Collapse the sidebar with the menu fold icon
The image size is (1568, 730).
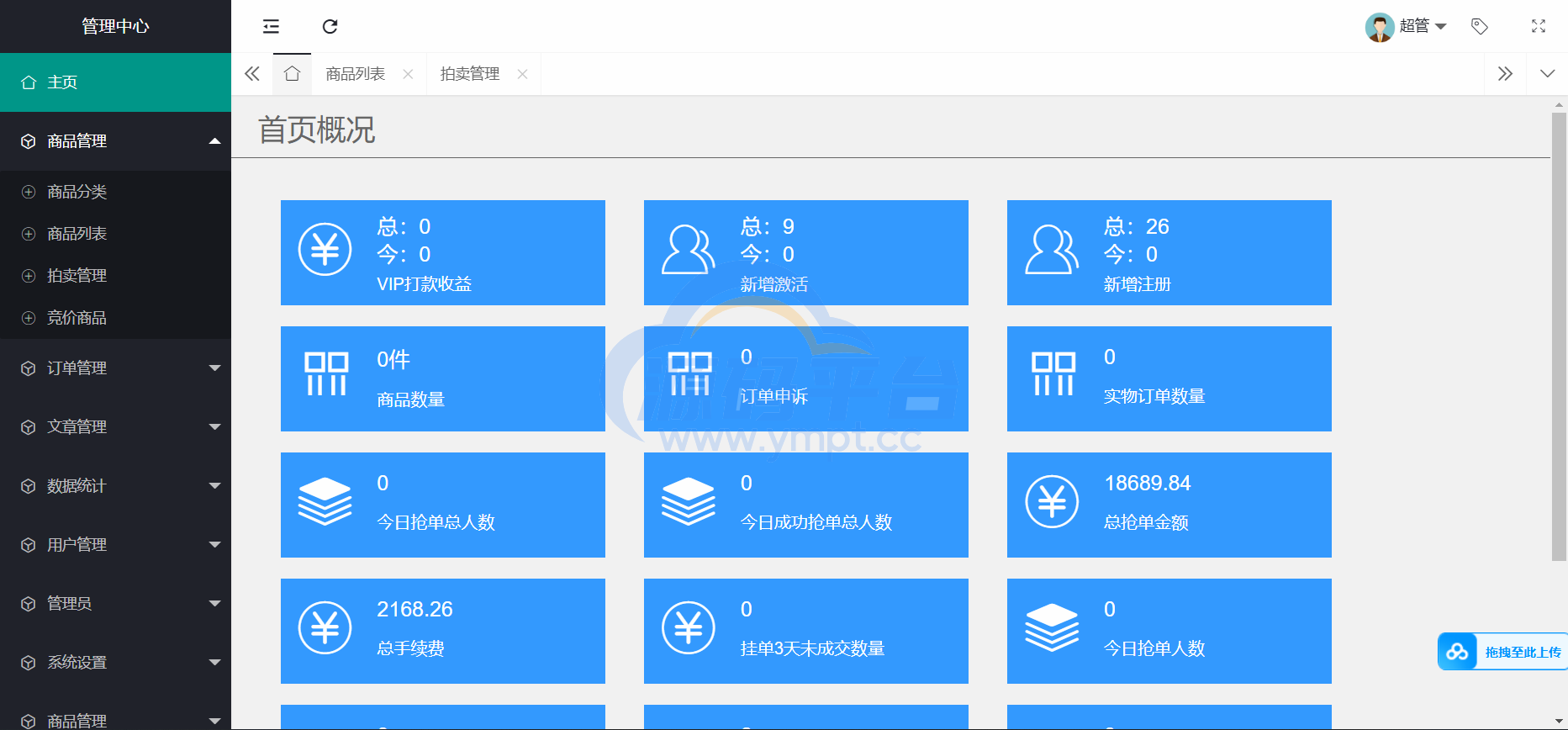(271, 26)
